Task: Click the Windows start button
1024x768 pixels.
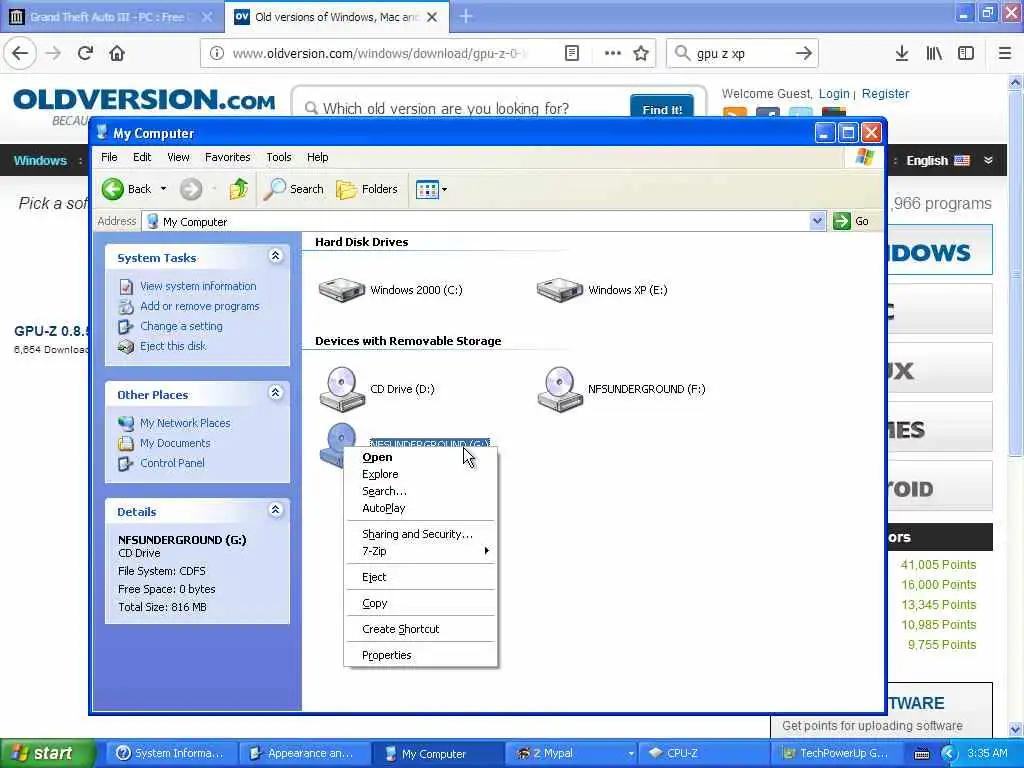Action: 46,753
